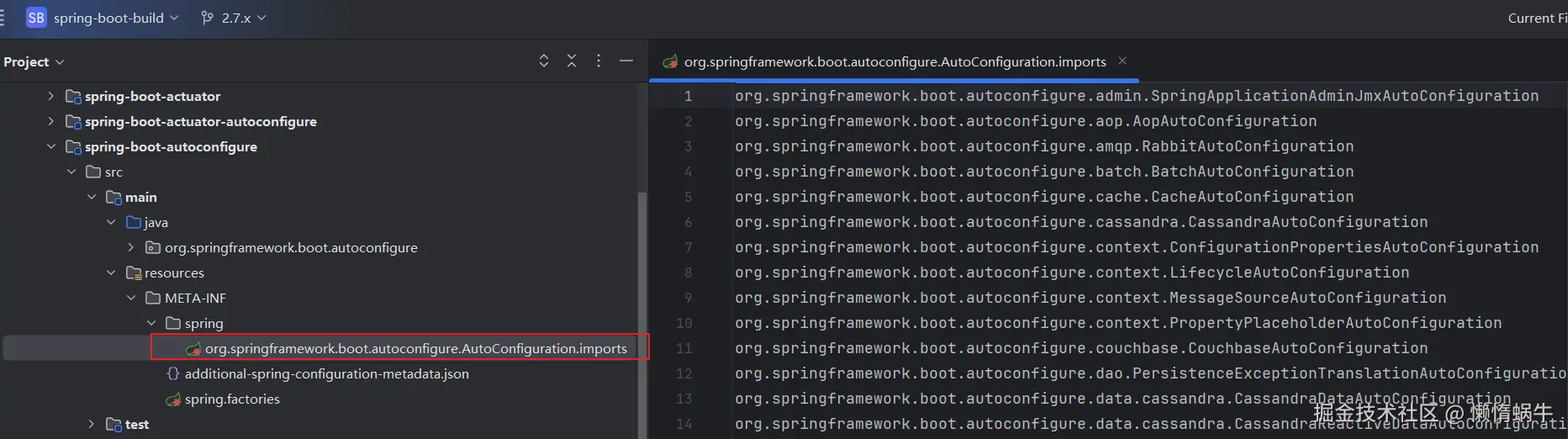Close the AutoConfiguration.imports editor tab
Viewport: 1568px width, 439px height.
click(1122, 61)
